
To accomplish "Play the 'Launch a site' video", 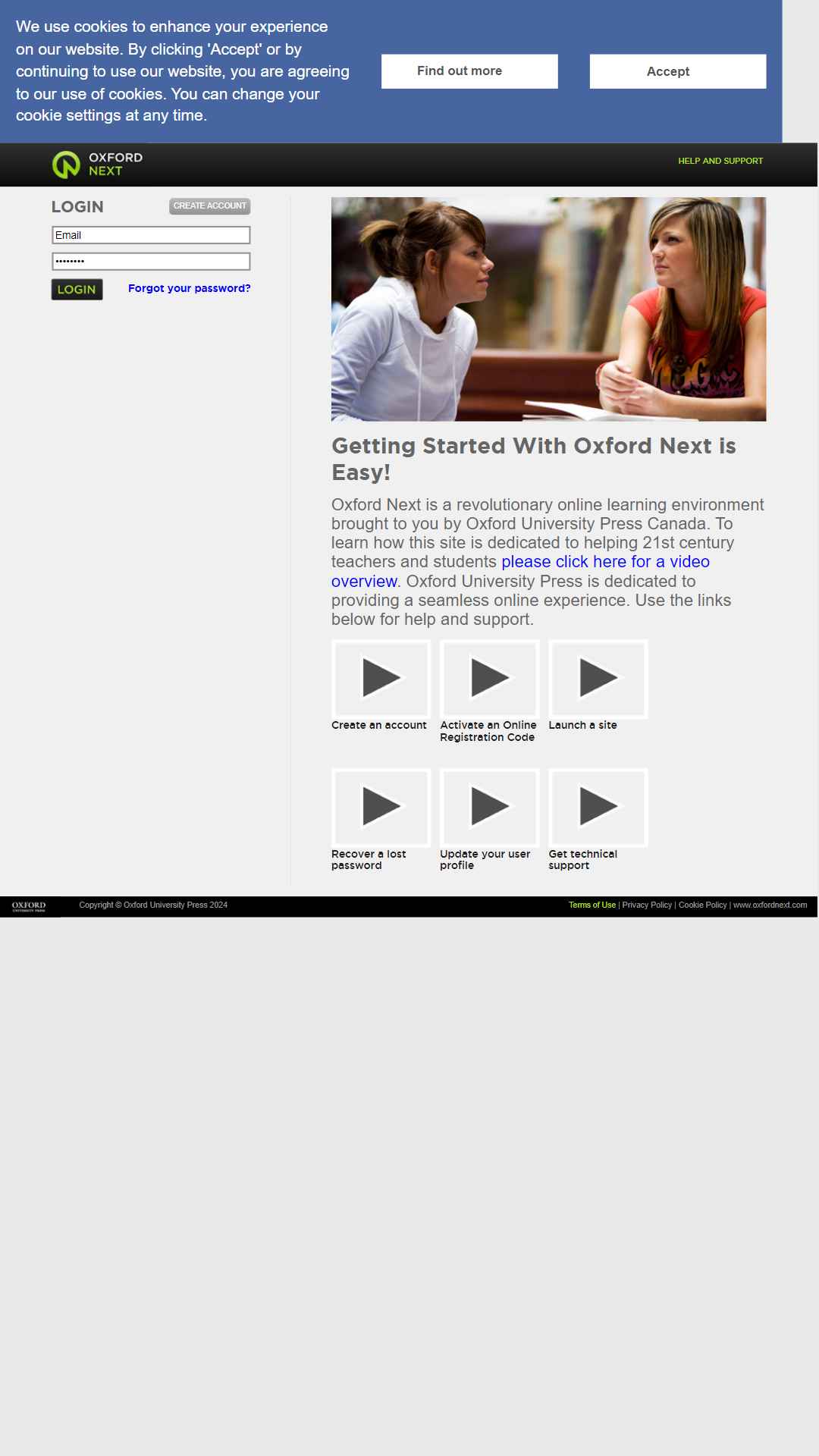I will pyautogui.click(x=598, y=679).
